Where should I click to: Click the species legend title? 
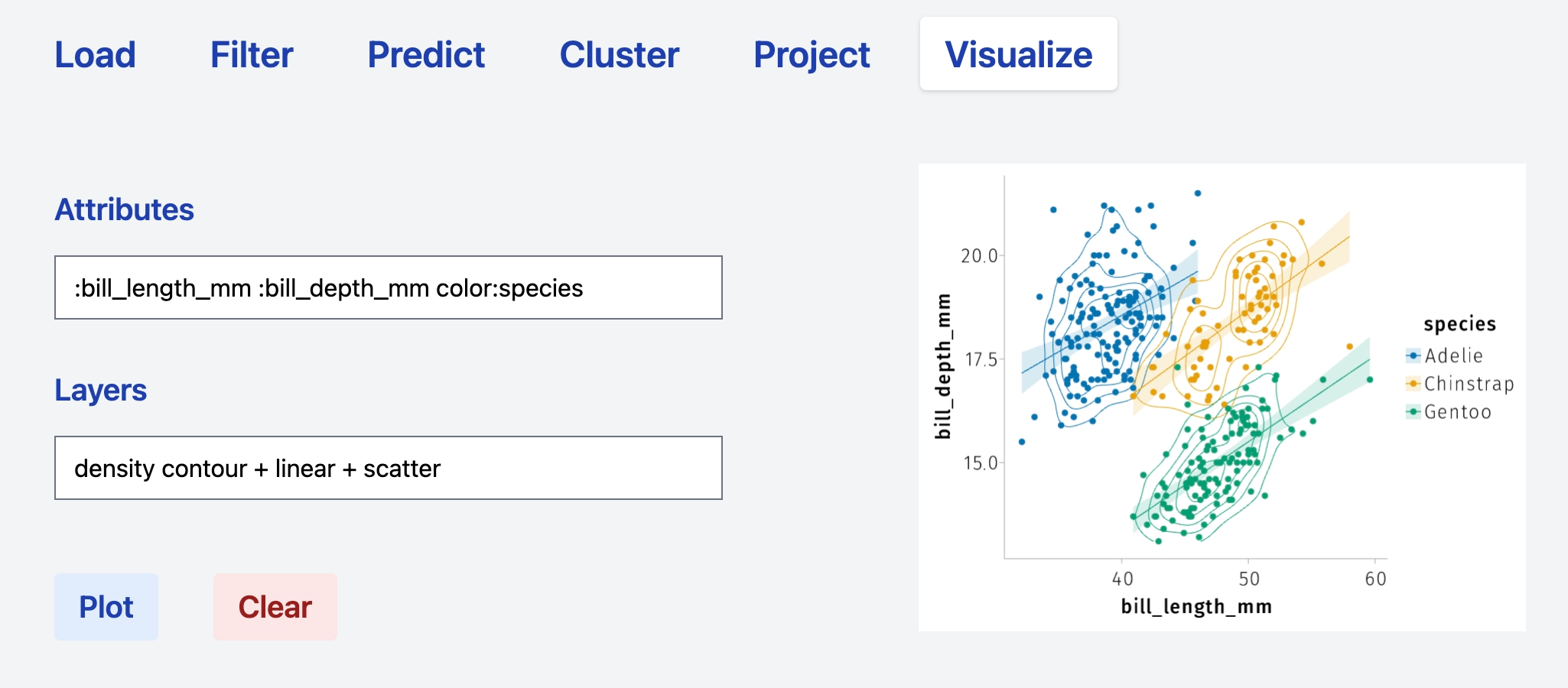1459,324
